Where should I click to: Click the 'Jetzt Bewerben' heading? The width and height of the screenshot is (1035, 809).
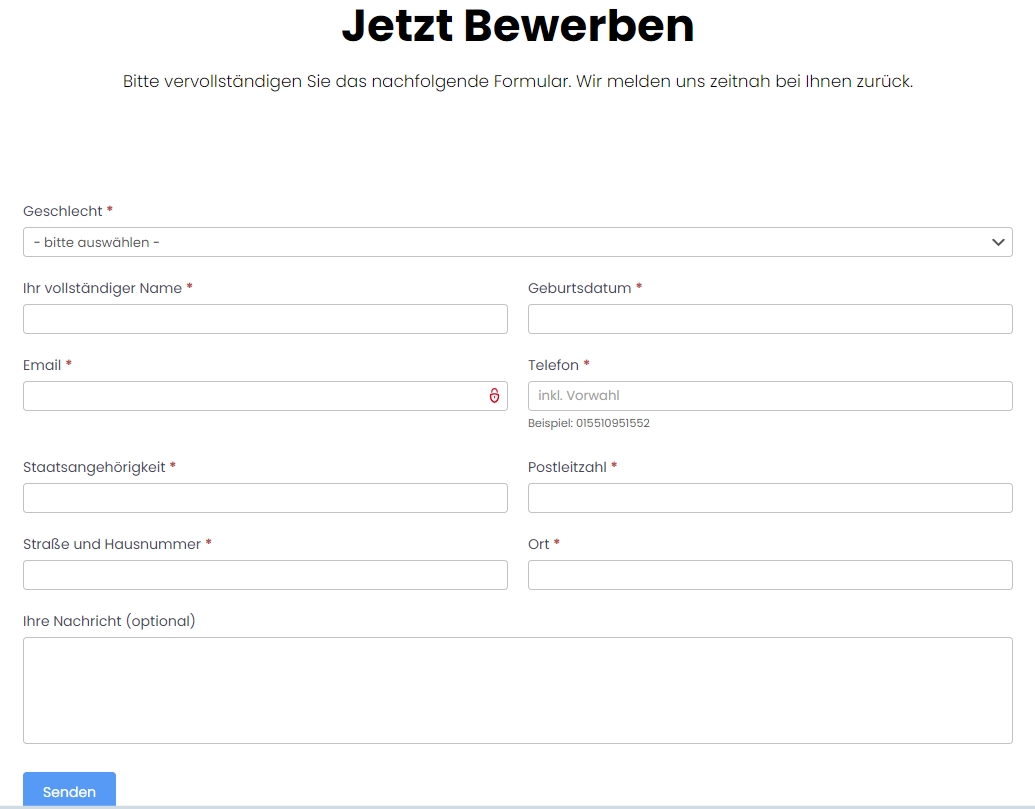[x=518, y=26]
